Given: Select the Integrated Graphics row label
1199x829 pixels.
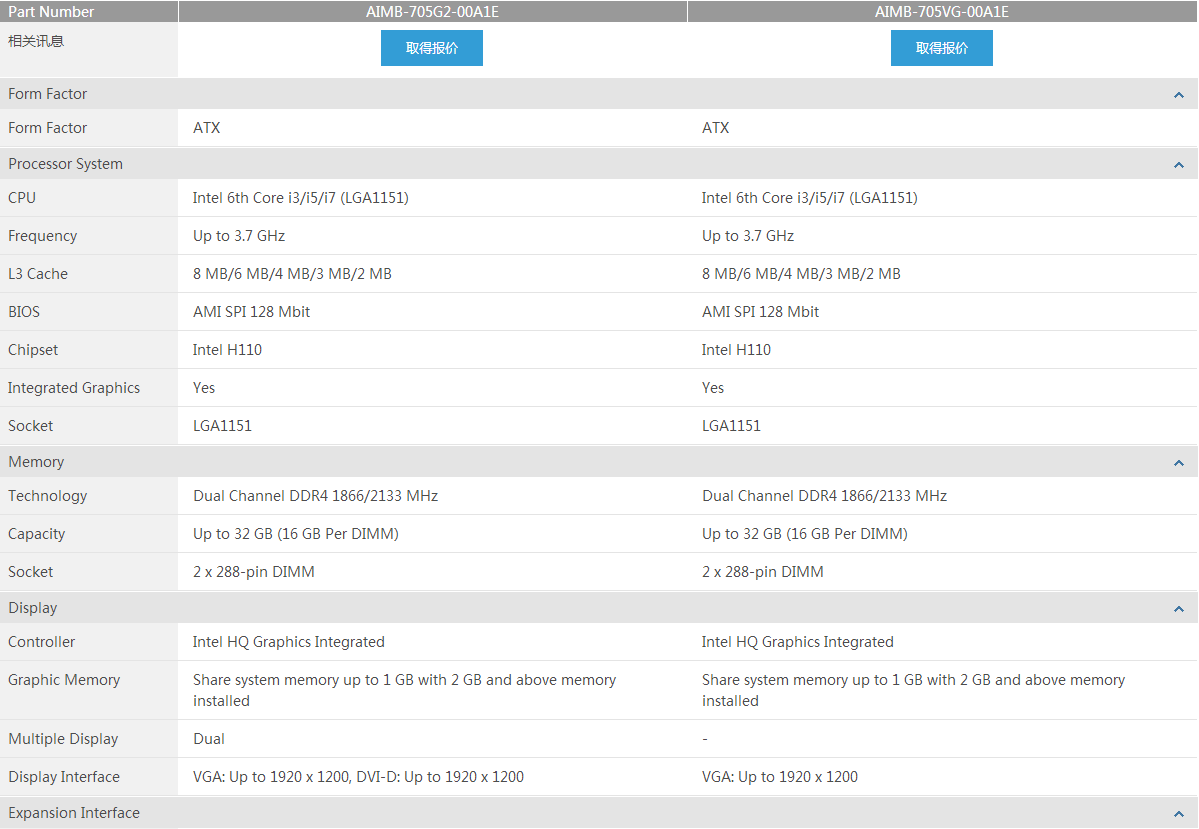Looking at the screenshot, I should [x=73, y=388].
